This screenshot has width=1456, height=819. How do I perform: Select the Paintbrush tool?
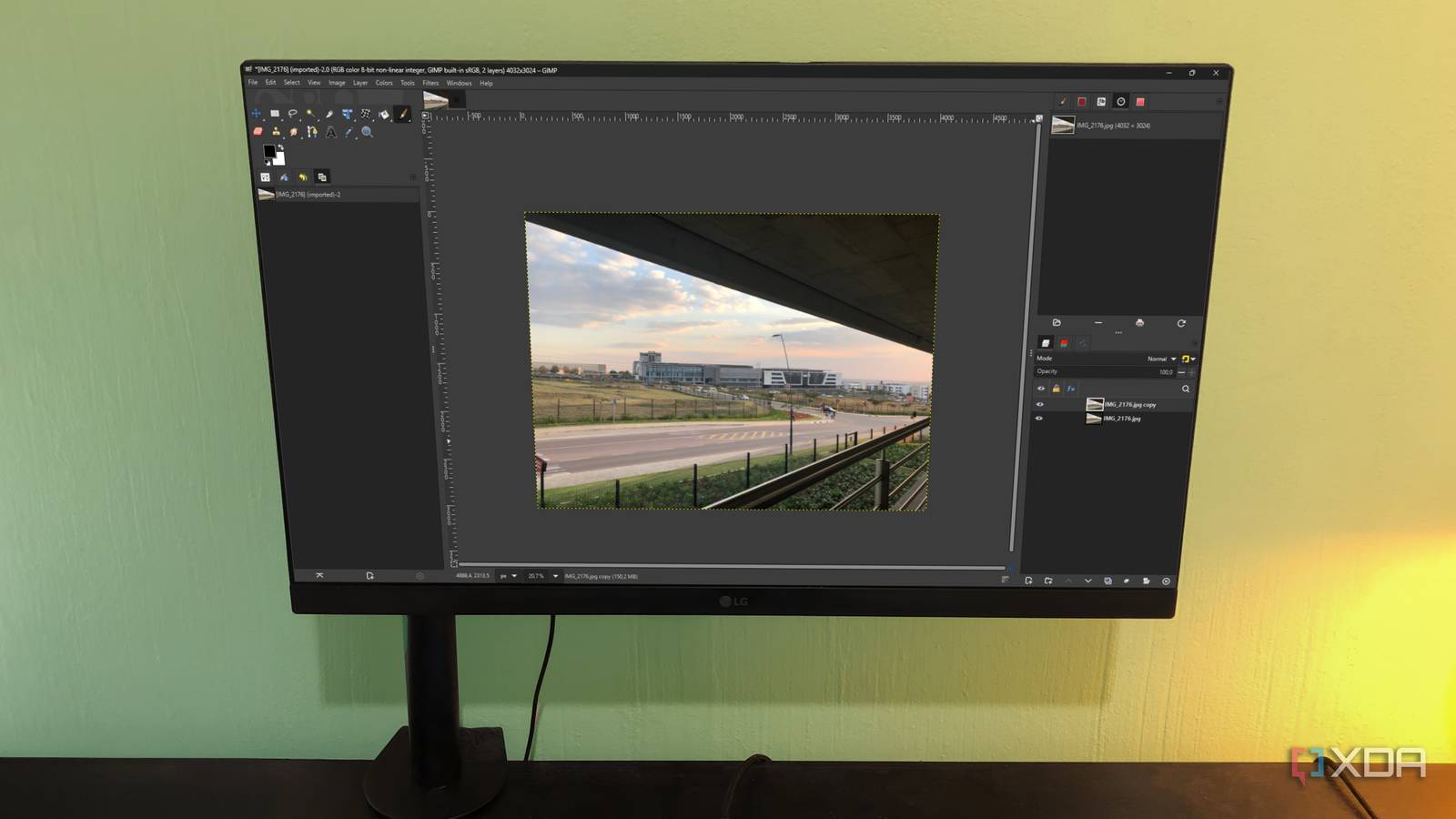(x=403, y=114)
